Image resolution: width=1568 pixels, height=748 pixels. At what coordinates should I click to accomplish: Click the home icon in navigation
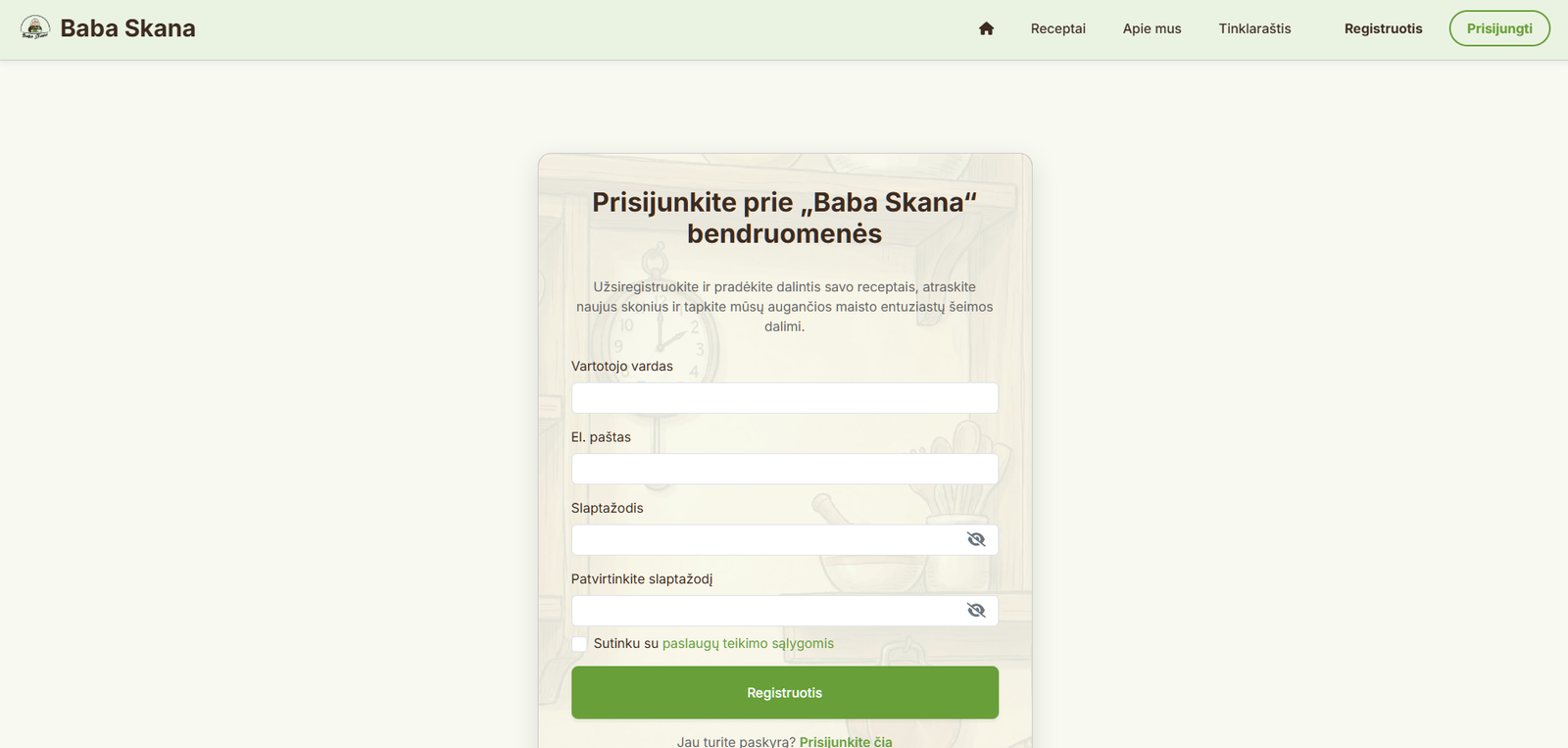click(986, 28)
